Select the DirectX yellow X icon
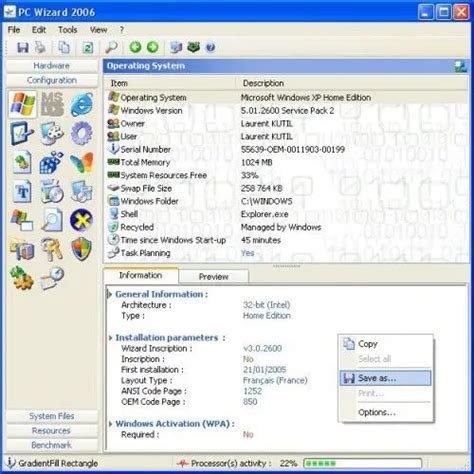This screenshot has height=474, width=474. [x=81, y=220]
